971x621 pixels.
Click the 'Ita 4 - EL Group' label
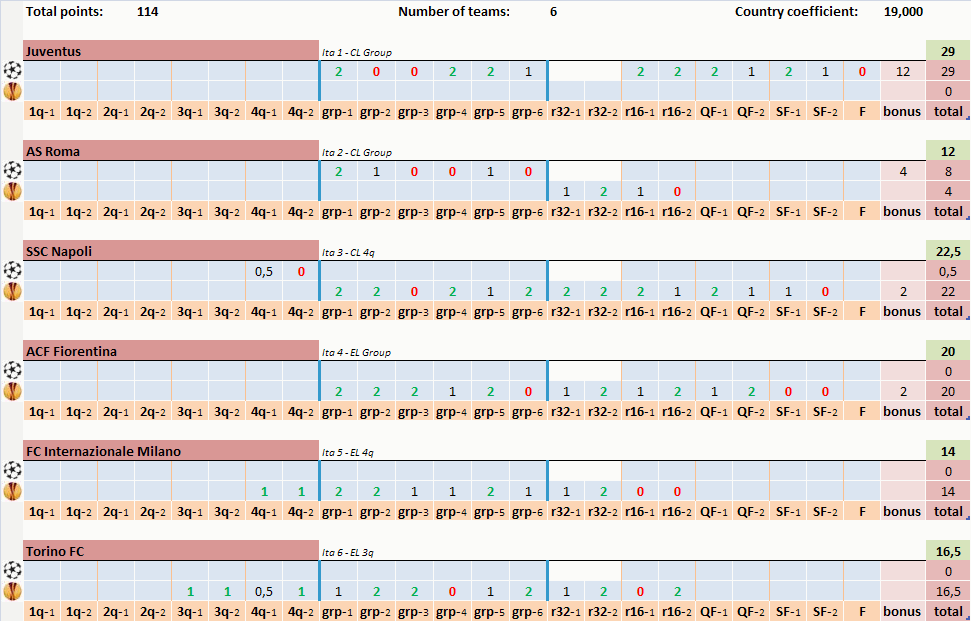tap(356, 352)
